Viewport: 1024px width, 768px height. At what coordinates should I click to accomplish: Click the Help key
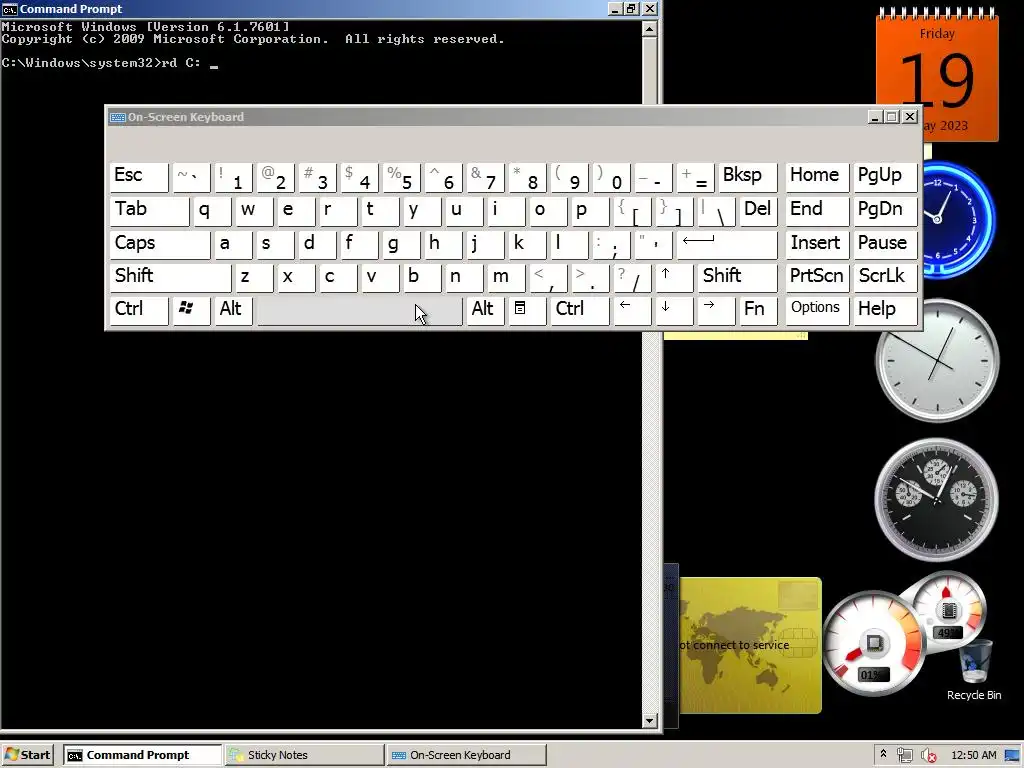click(x=885, y=310)
